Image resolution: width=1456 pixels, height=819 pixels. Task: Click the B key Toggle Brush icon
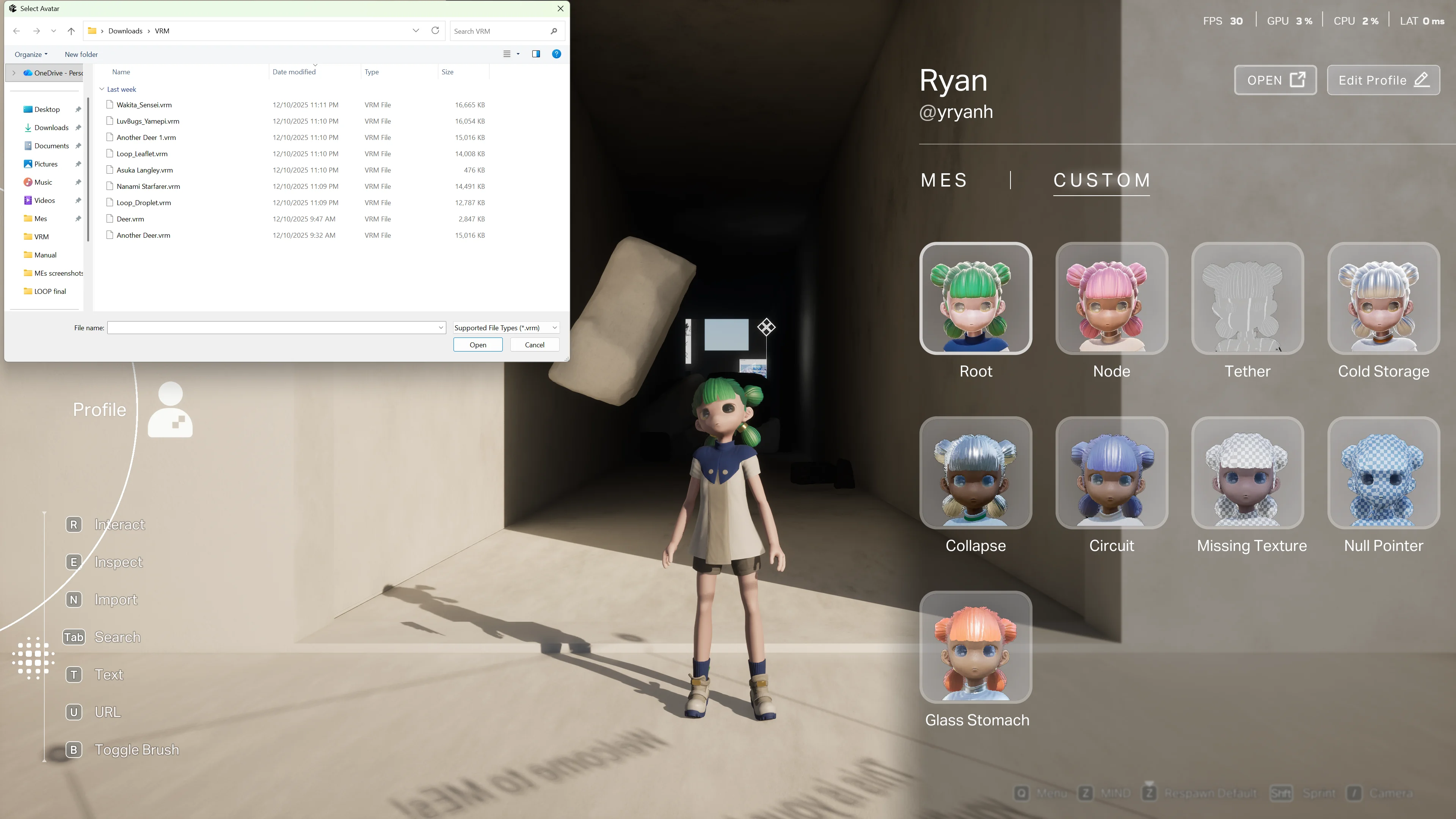click(74, 750)
